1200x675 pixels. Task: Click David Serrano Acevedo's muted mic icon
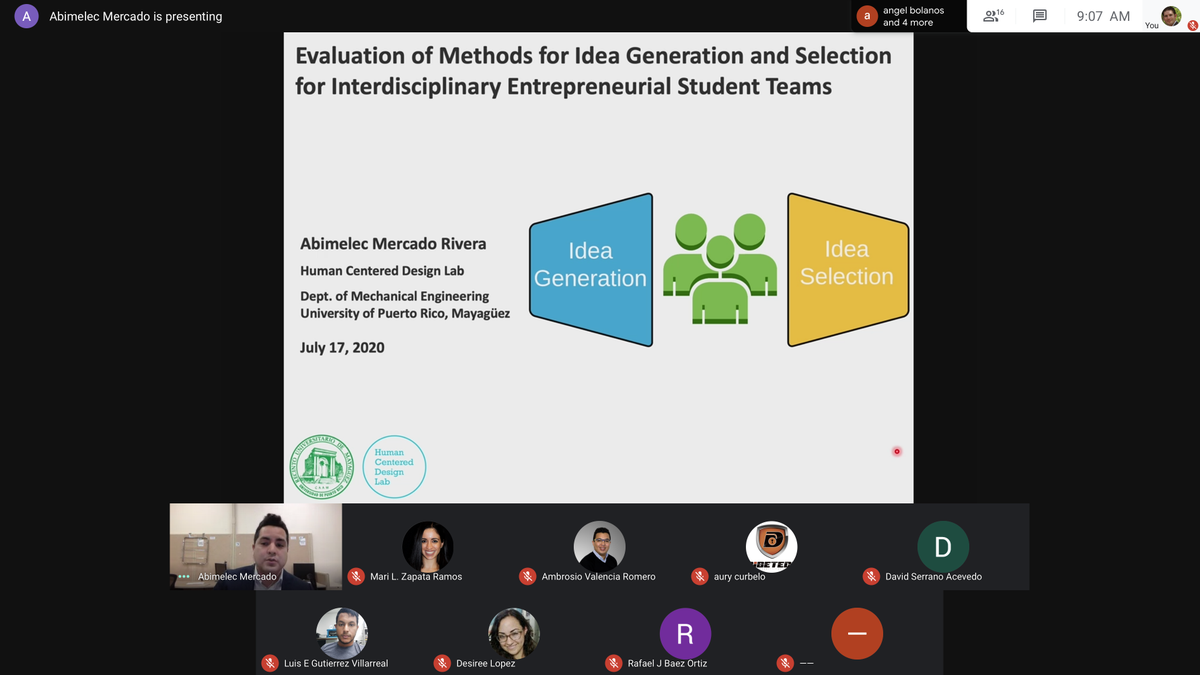(x=871, y=576)
